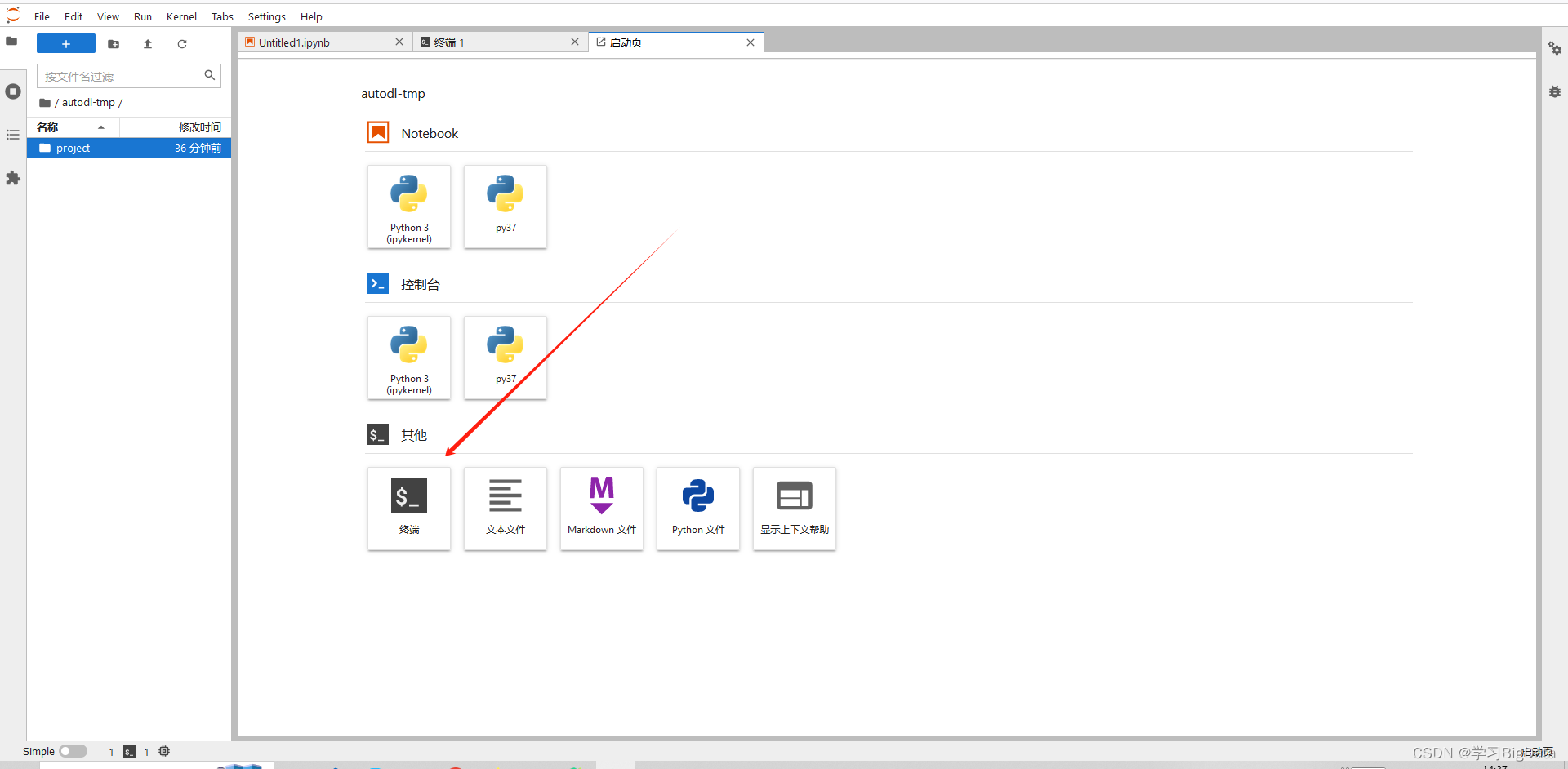
Task: Click the 36 分钟前 modified time
Action: pos(198,149)
